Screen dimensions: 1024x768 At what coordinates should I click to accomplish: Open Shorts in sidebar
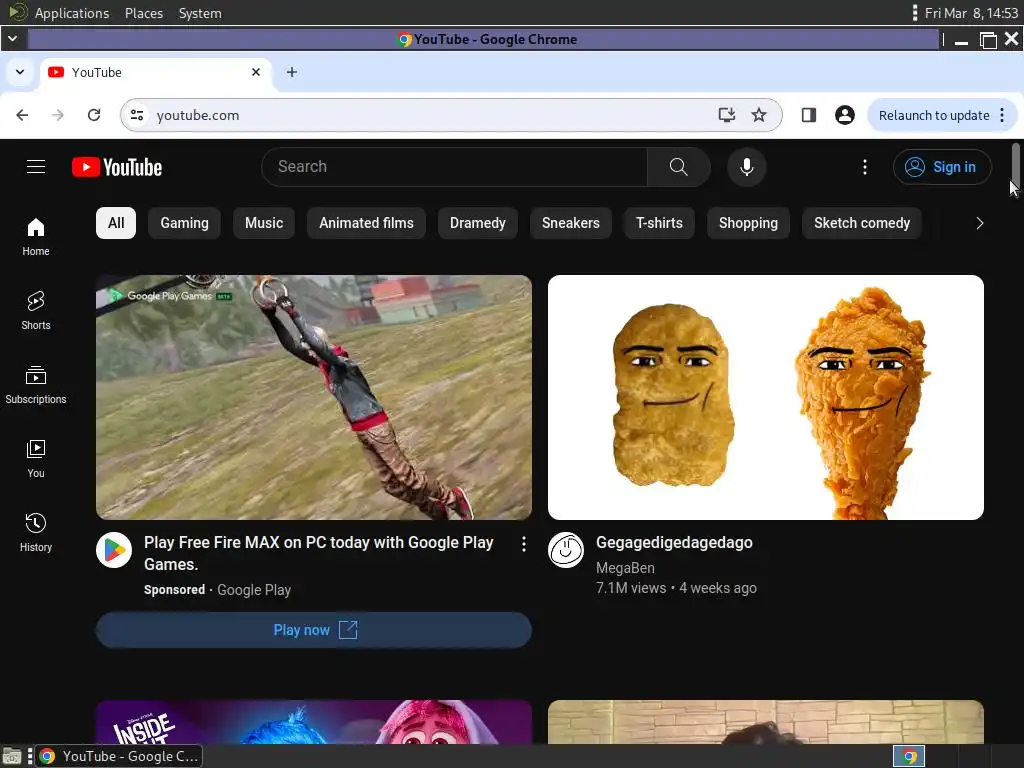[36, 311]
